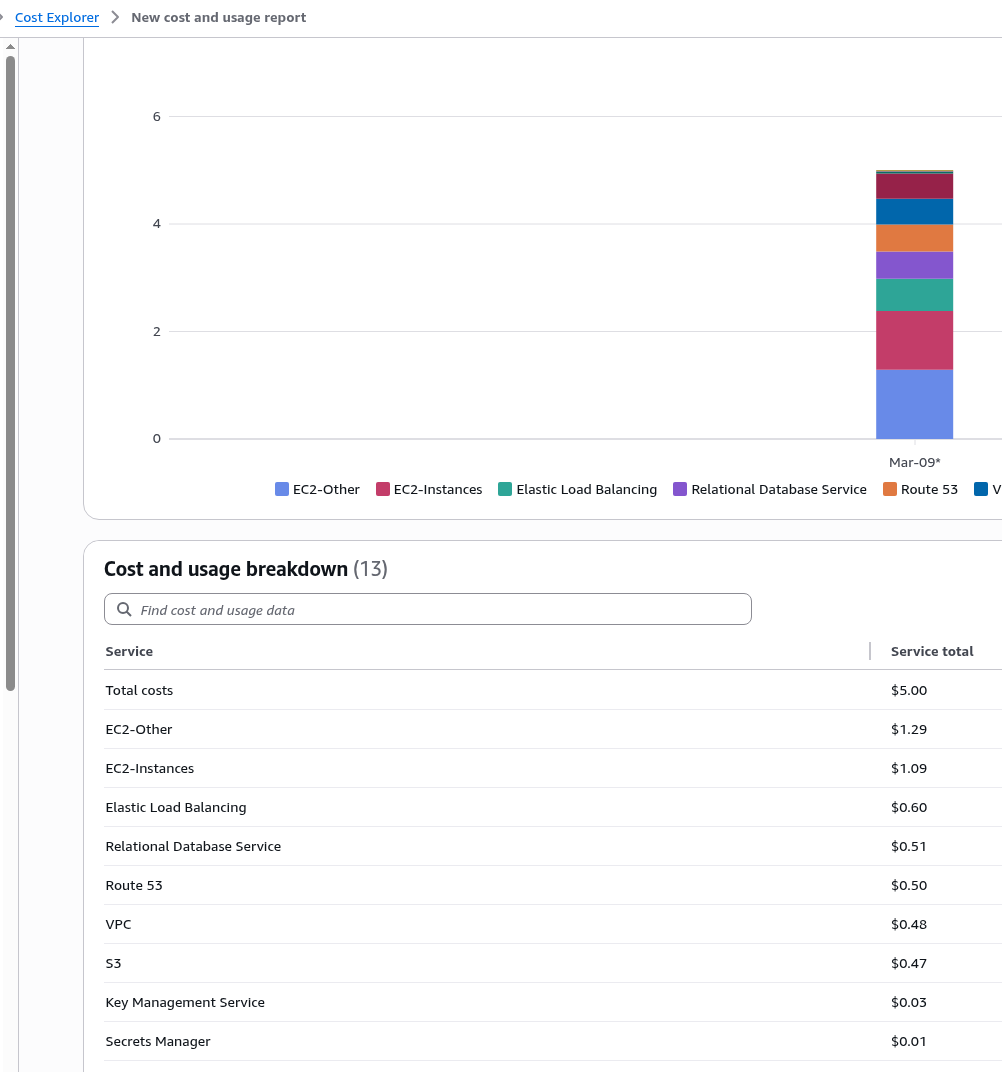The image size is (1002, 1072).
Task: Click the magnifier icon in the search box
Action: pos(124,610)
